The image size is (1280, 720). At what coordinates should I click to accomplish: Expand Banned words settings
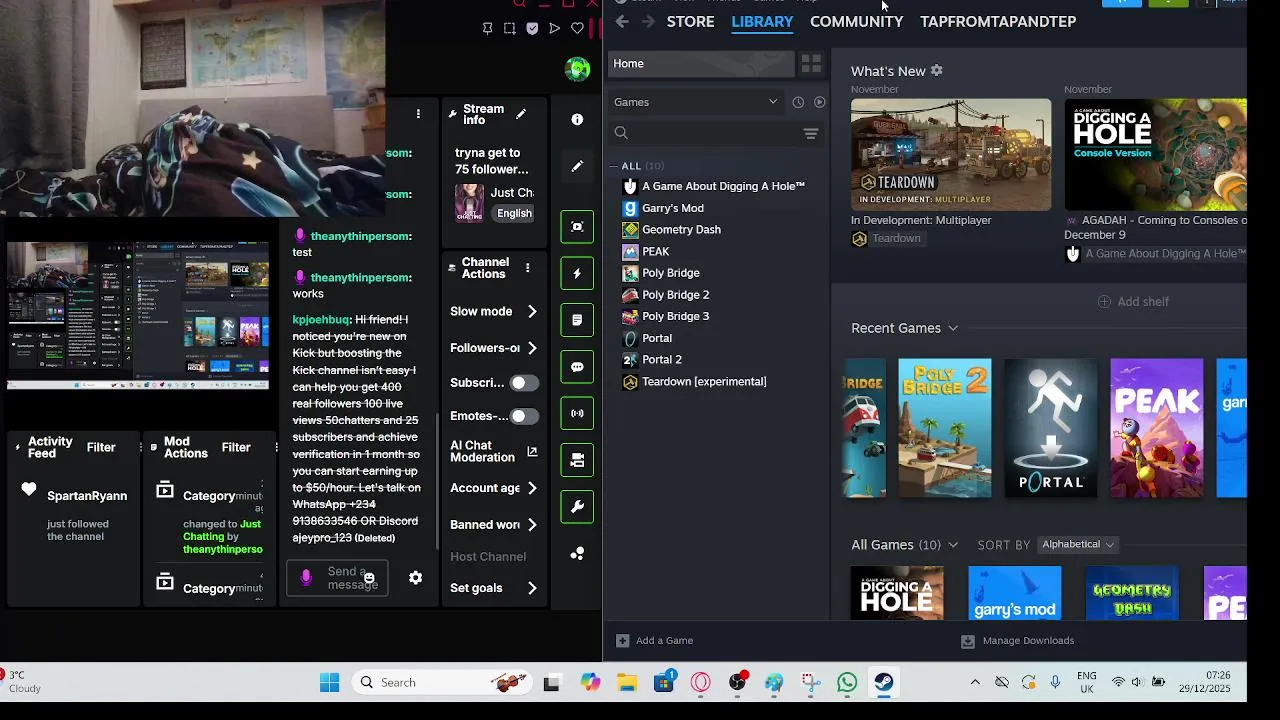coord(532,525)
